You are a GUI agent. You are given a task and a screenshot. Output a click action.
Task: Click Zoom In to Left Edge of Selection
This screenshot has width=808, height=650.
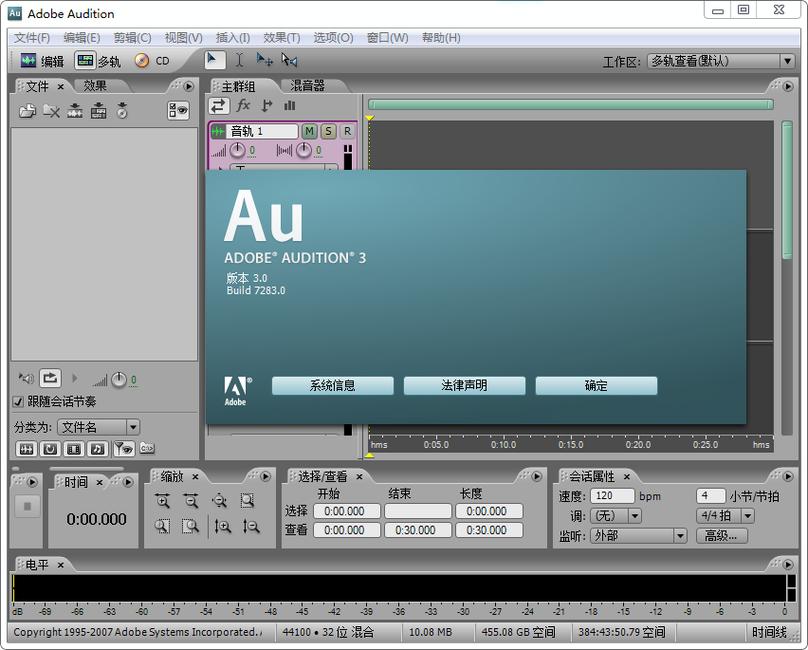tap(163, 526)
